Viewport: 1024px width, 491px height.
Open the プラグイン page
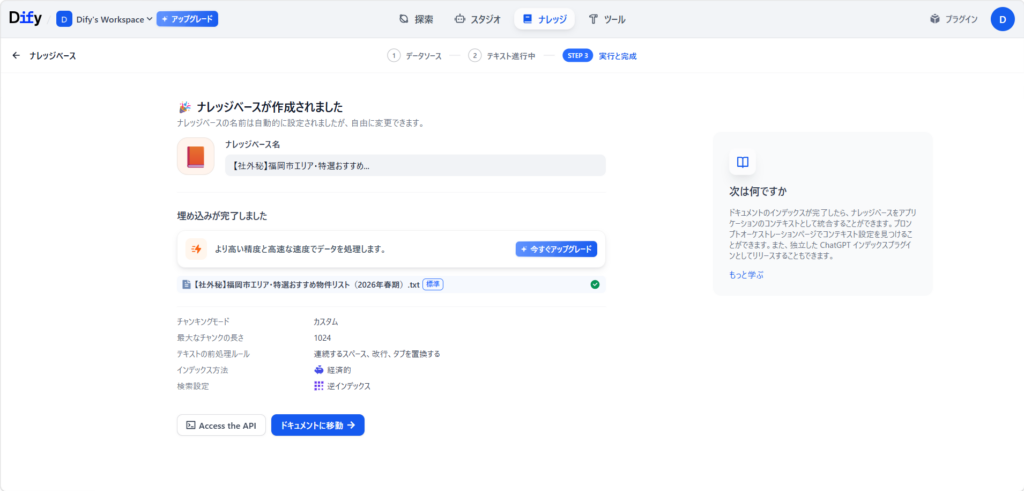[x=953, y=19]
